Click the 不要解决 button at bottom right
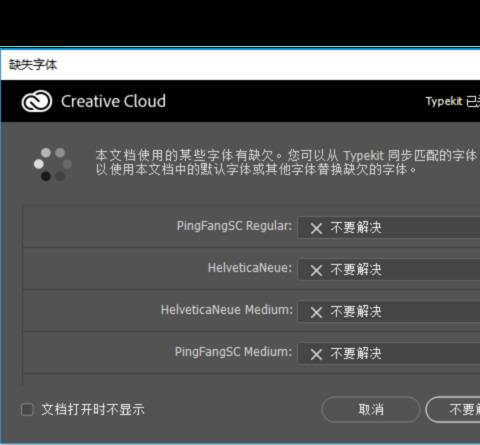Viewport: 480px width, 445px height. tap(453, 409)
